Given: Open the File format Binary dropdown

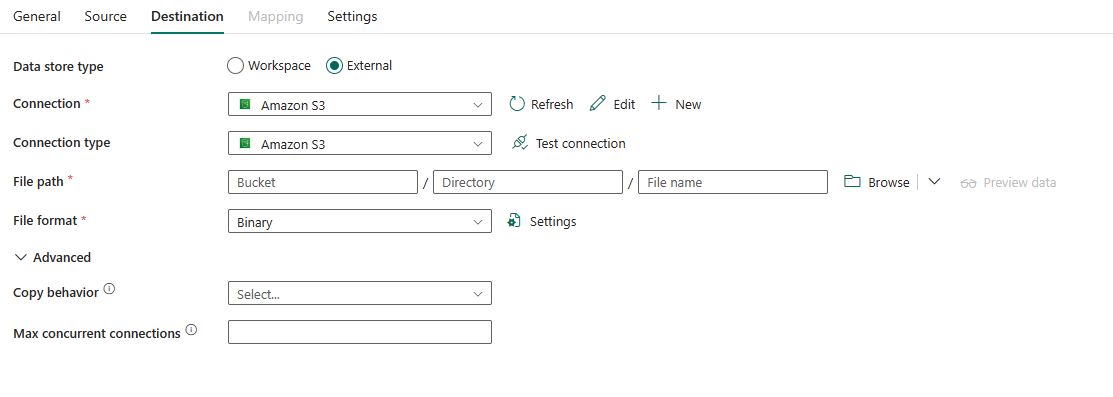Looking at the screenshot, I should tap(360, 221).
